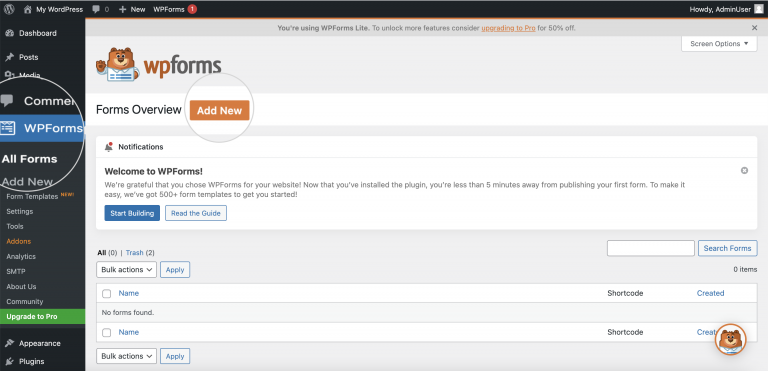Image resolution: width=768 pixels, height=371 pixels.
Task: Click the home icon beside My WordPress
Action: point(27,9)
